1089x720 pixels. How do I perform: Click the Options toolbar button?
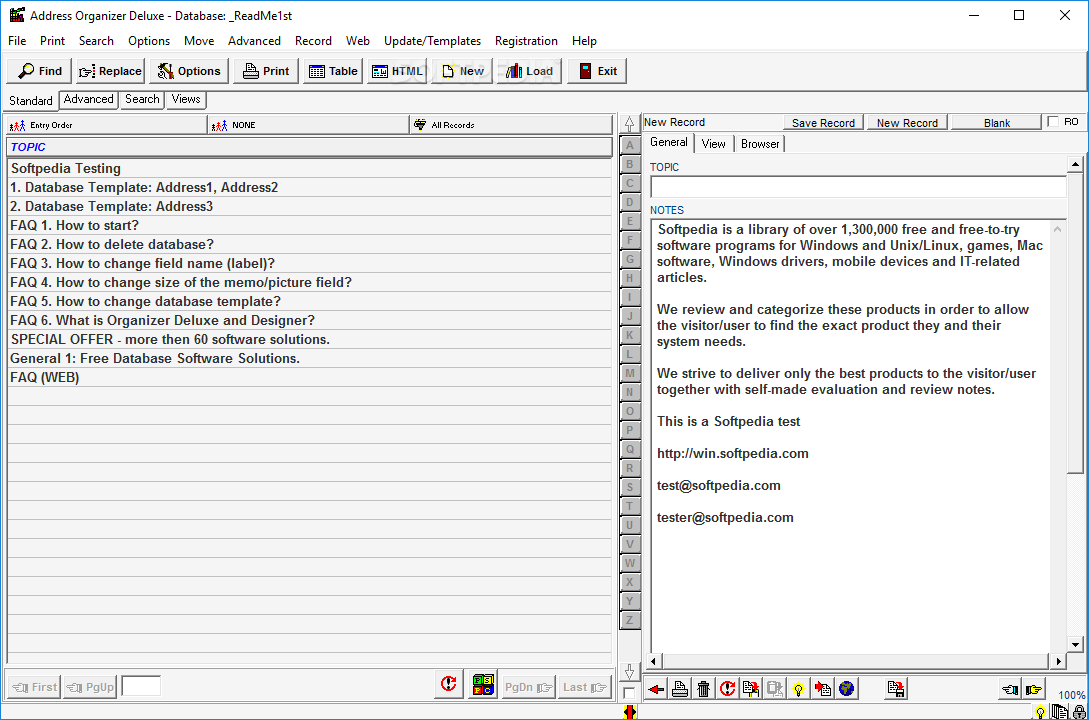click(x=189, y=71)
